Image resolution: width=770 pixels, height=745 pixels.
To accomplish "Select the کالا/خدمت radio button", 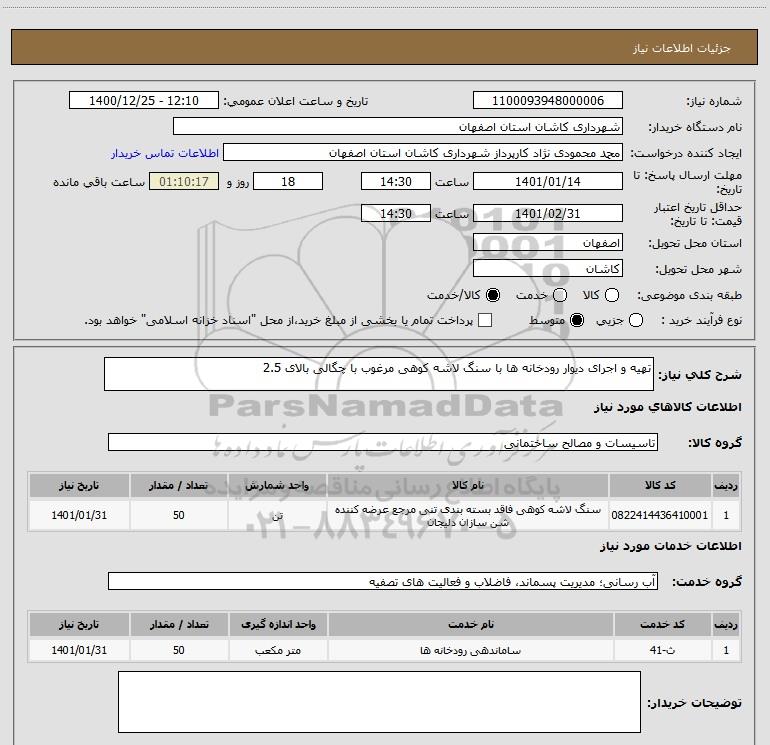I will (x=493, y=295).
